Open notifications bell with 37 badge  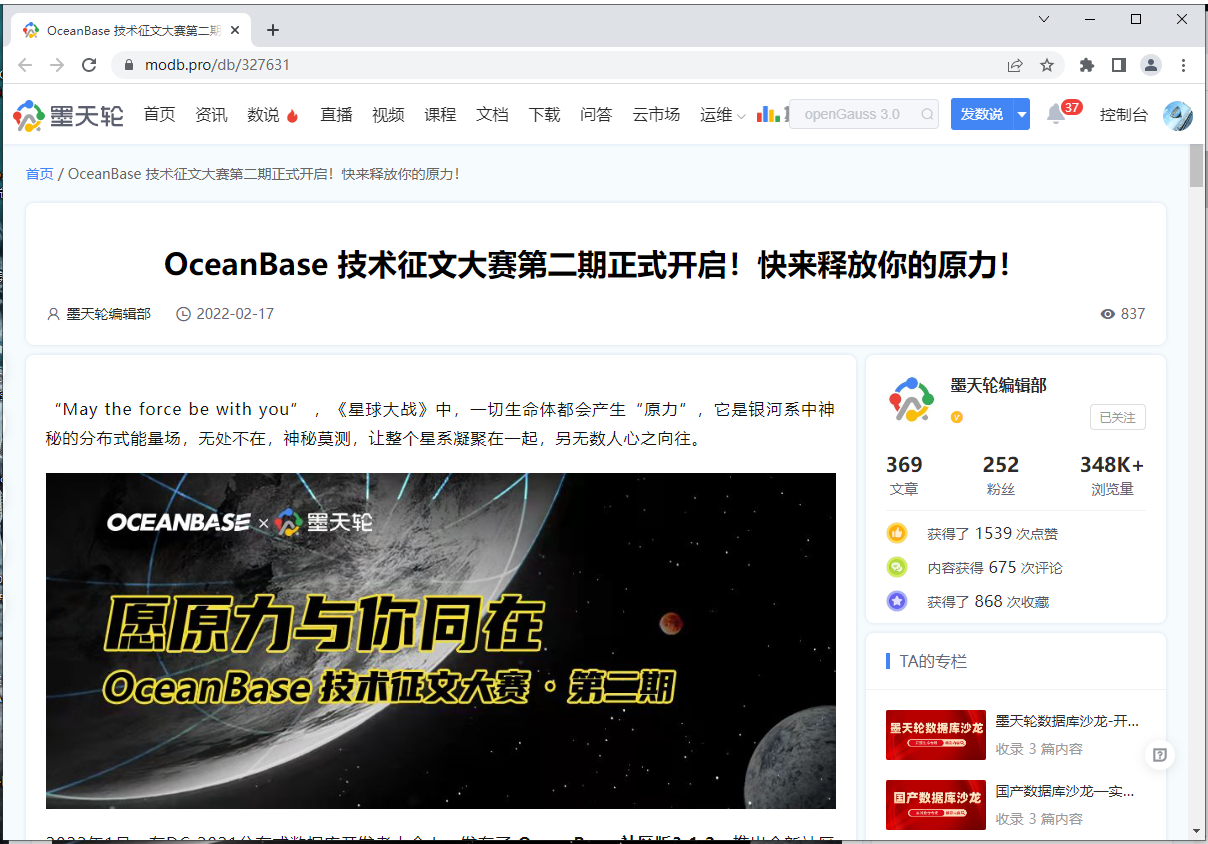pos(1063,112)
